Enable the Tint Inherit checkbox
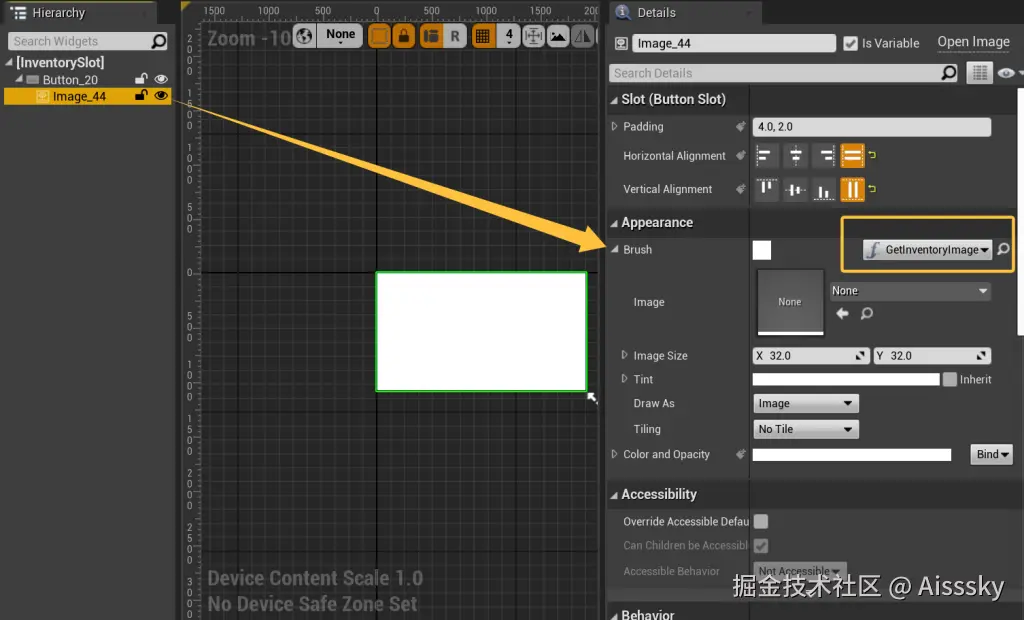1024x620 pixels. (950, 379)
